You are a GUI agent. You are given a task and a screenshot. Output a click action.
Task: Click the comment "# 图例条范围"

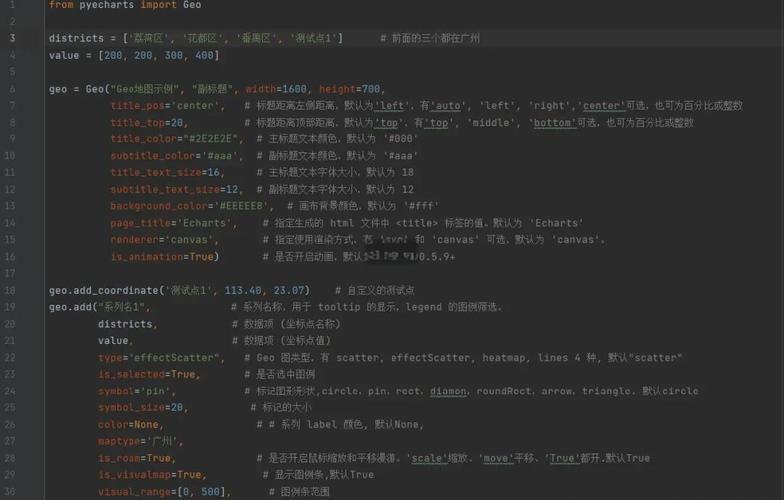pos(299,492)
